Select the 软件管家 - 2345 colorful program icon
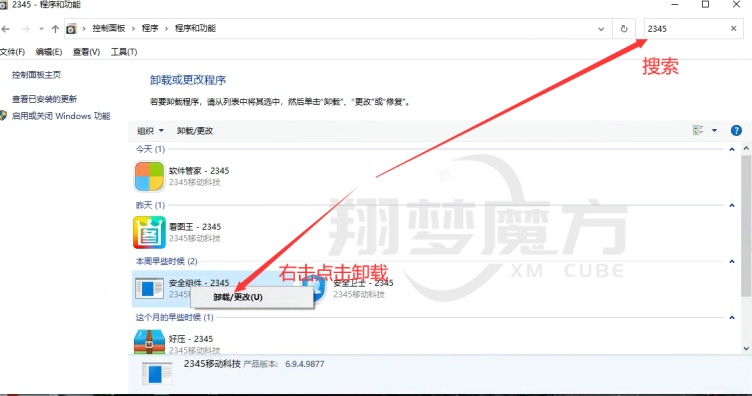Viewport: 752px width, 396px height. point(149,176)
